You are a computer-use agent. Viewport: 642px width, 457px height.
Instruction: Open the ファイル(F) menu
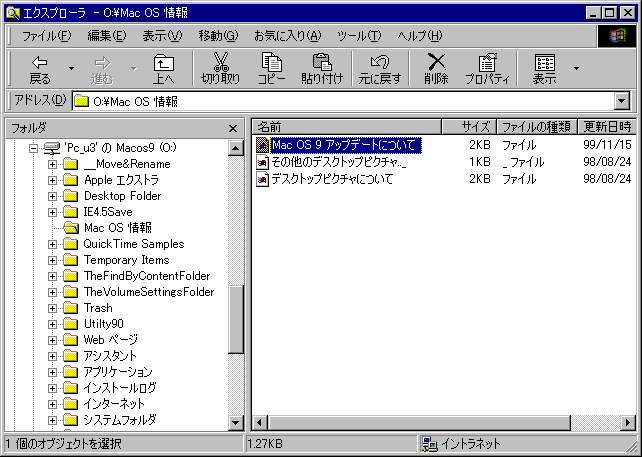46,36
